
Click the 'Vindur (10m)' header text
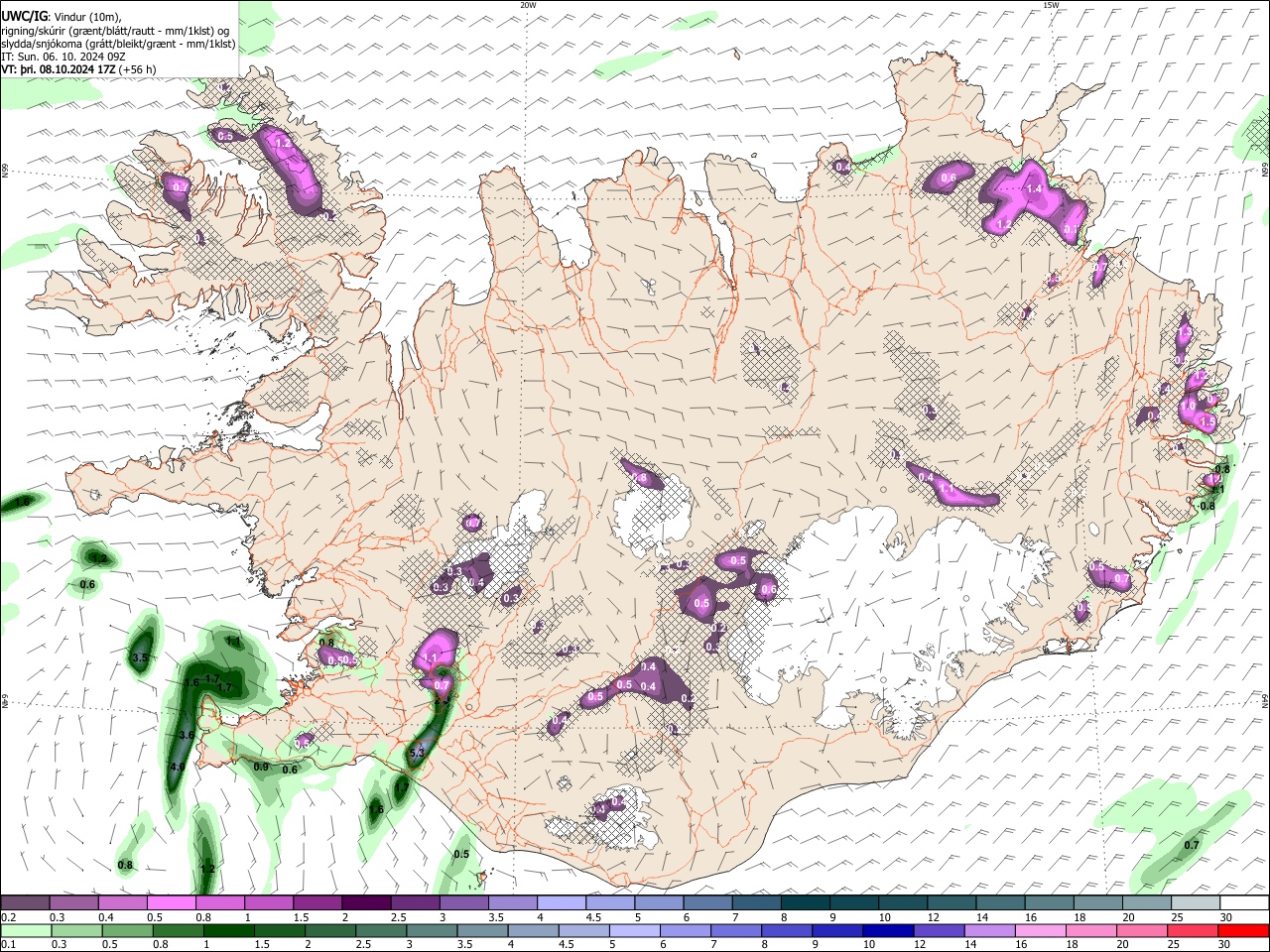click(x=86, y=16)
